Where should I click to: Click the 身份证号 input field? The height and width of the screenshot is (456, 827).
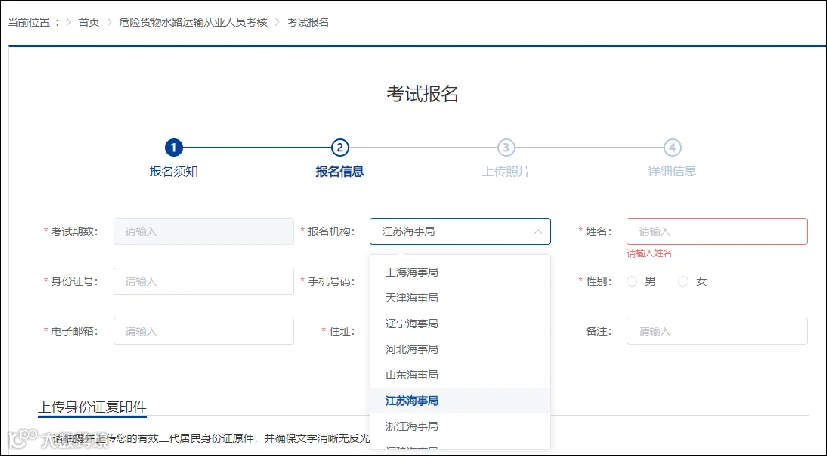[204, 282]
